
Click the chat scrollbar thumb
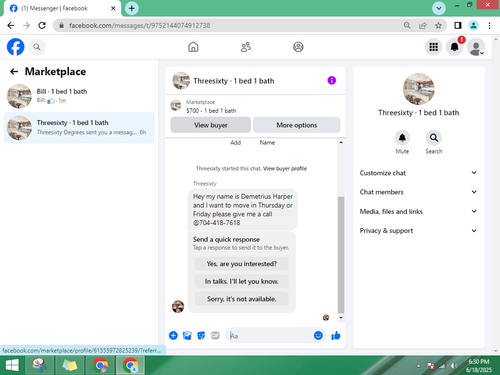[341, 254]
